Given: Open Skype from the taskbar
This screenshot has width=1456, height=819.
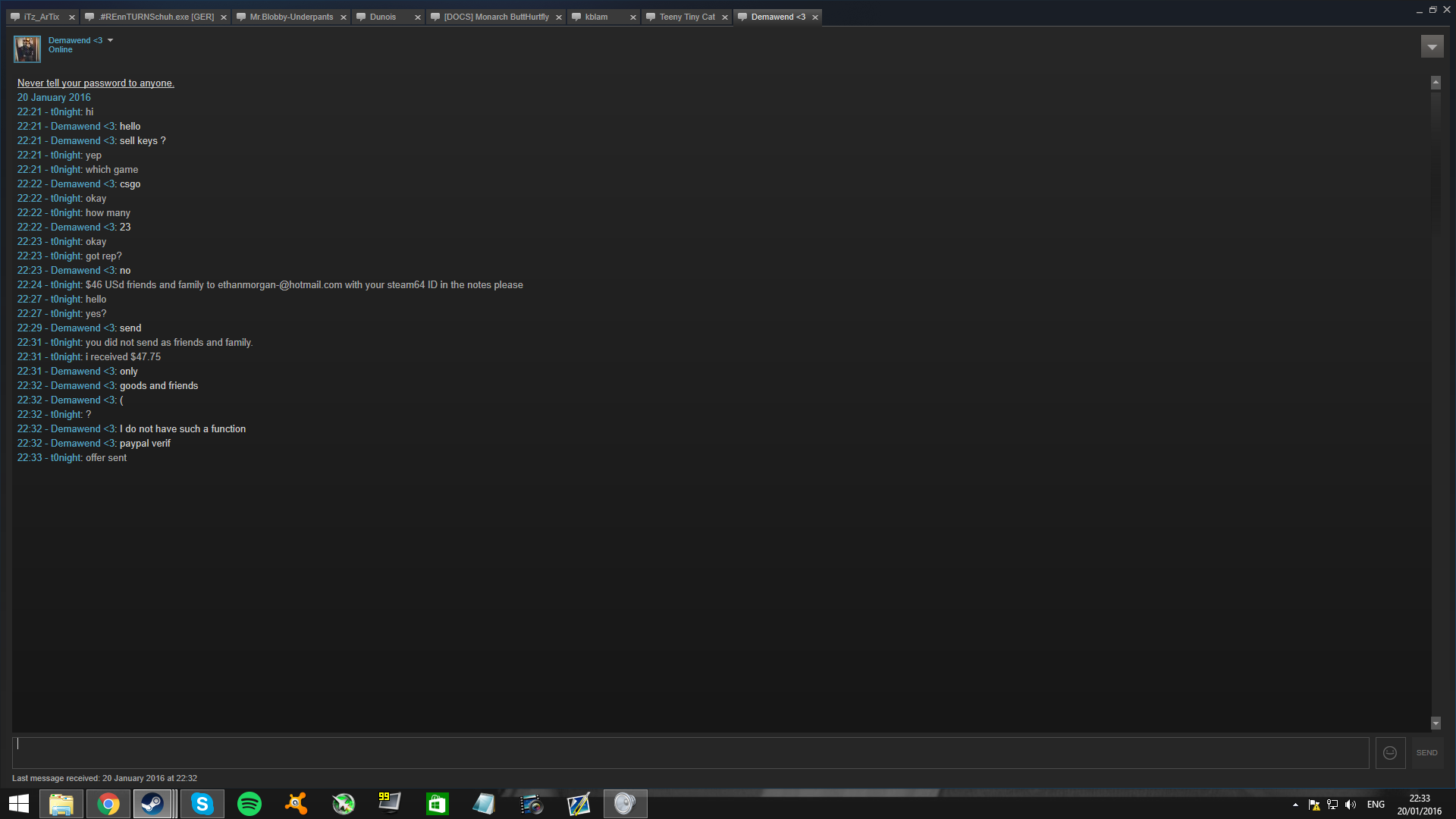Looking at the screenshot, I should pyautogui.click(x=202, y=804).
